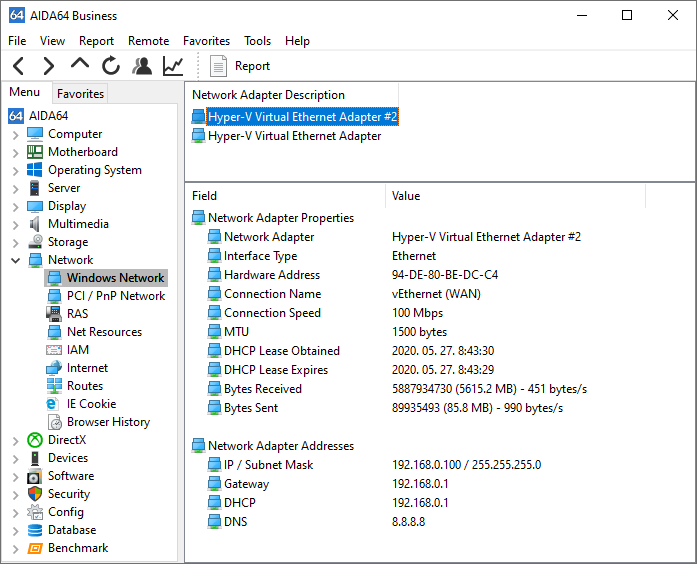The width and height of the screenshot is (697, 564).
Task: Select the AIDA64 root icon in tree
Action: 16,116
